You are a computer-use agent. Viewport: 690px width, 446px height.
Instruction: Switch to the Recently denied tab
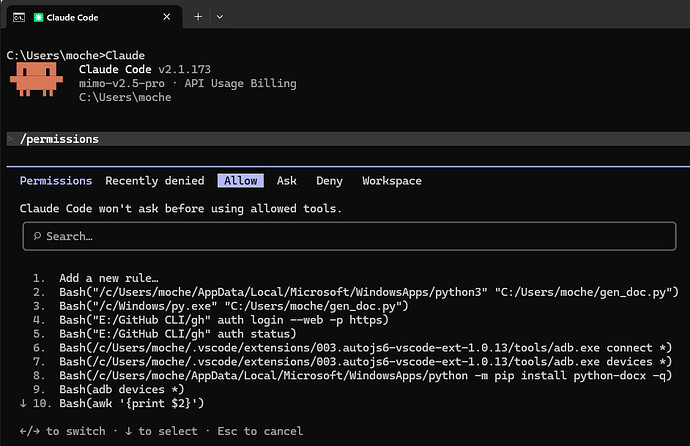coord(154,181)
